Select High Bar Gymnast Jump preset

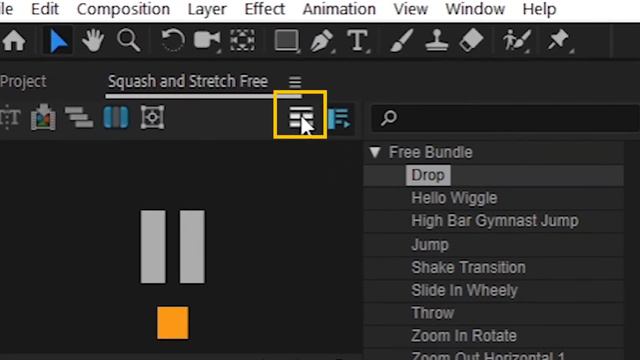(495, 221)
